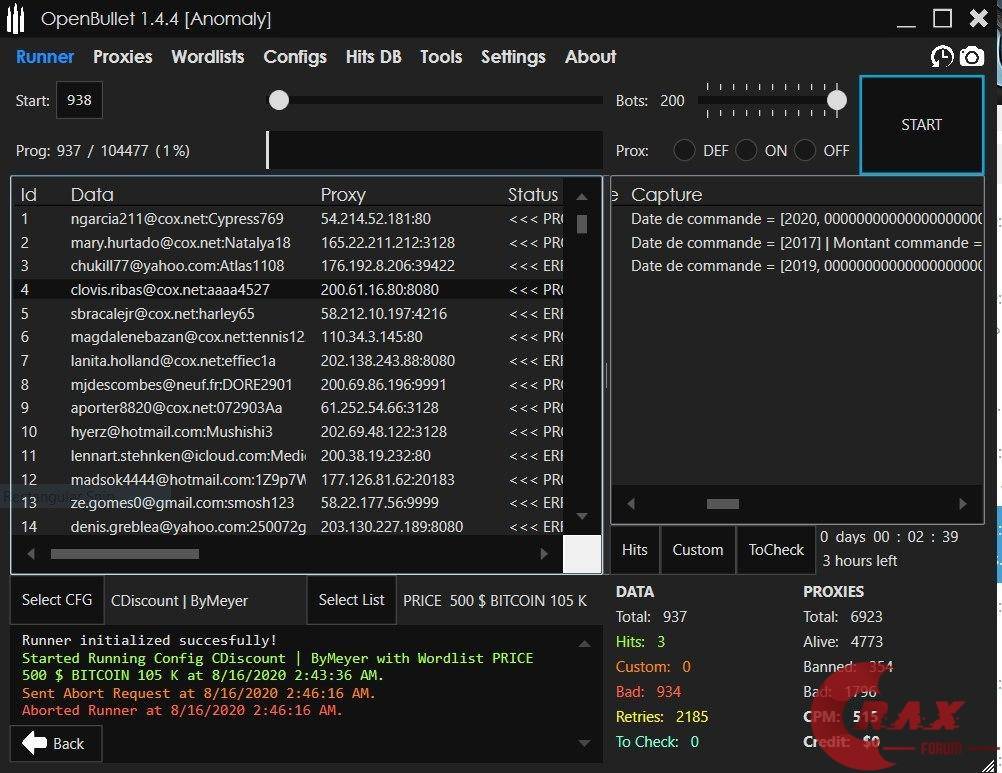
Task: Enable the ON proxy radio button
Action: [x=746, y=151]
